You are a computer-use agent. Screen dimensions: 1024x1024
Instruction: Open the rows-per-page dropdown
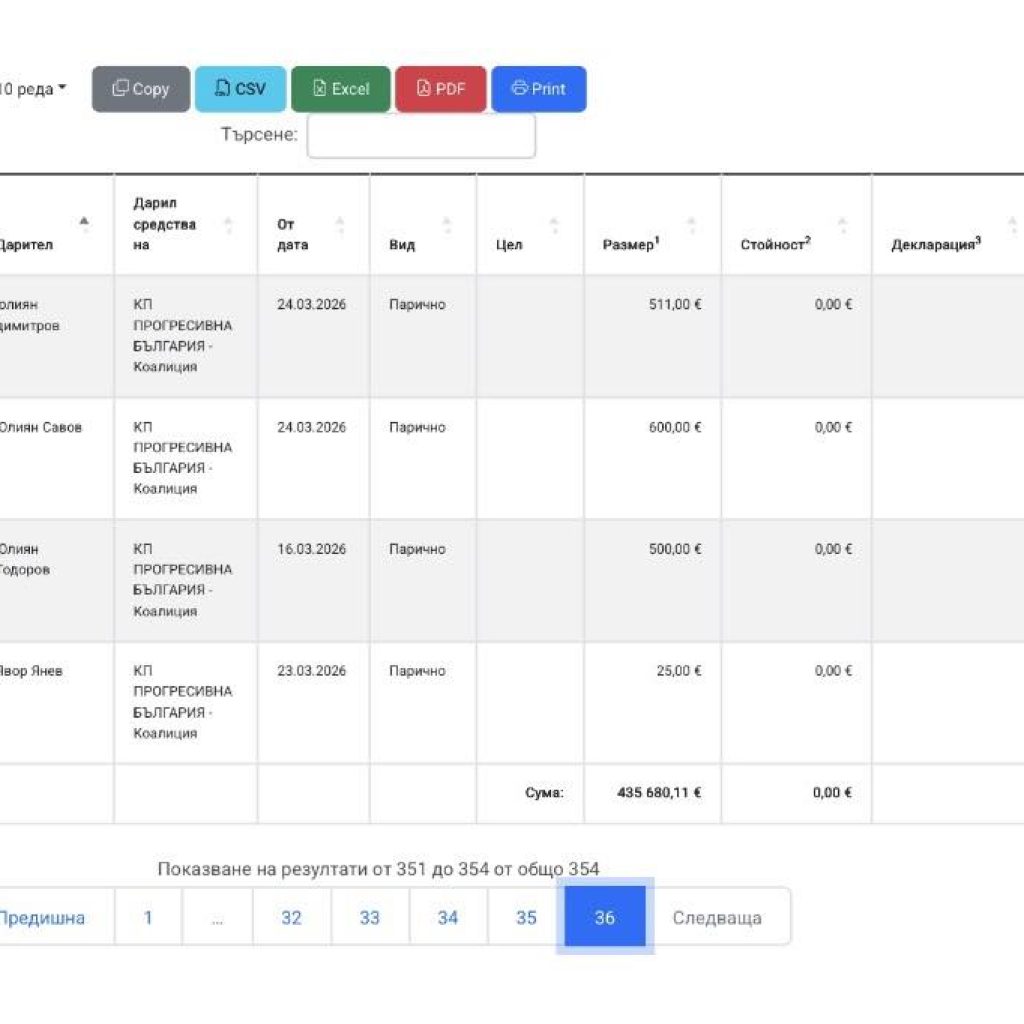click(x=34, y=89)
